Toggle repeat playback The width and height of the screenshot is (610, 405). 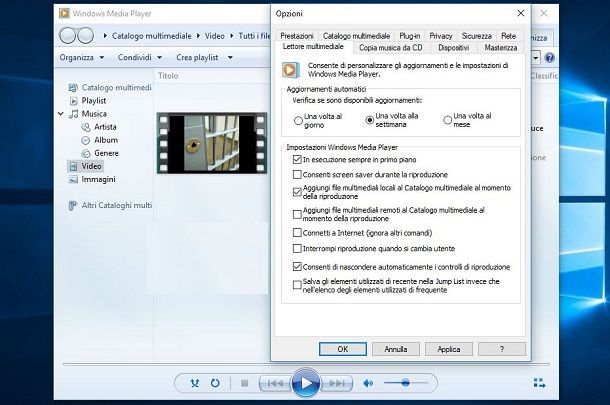(x=215, y=383)
